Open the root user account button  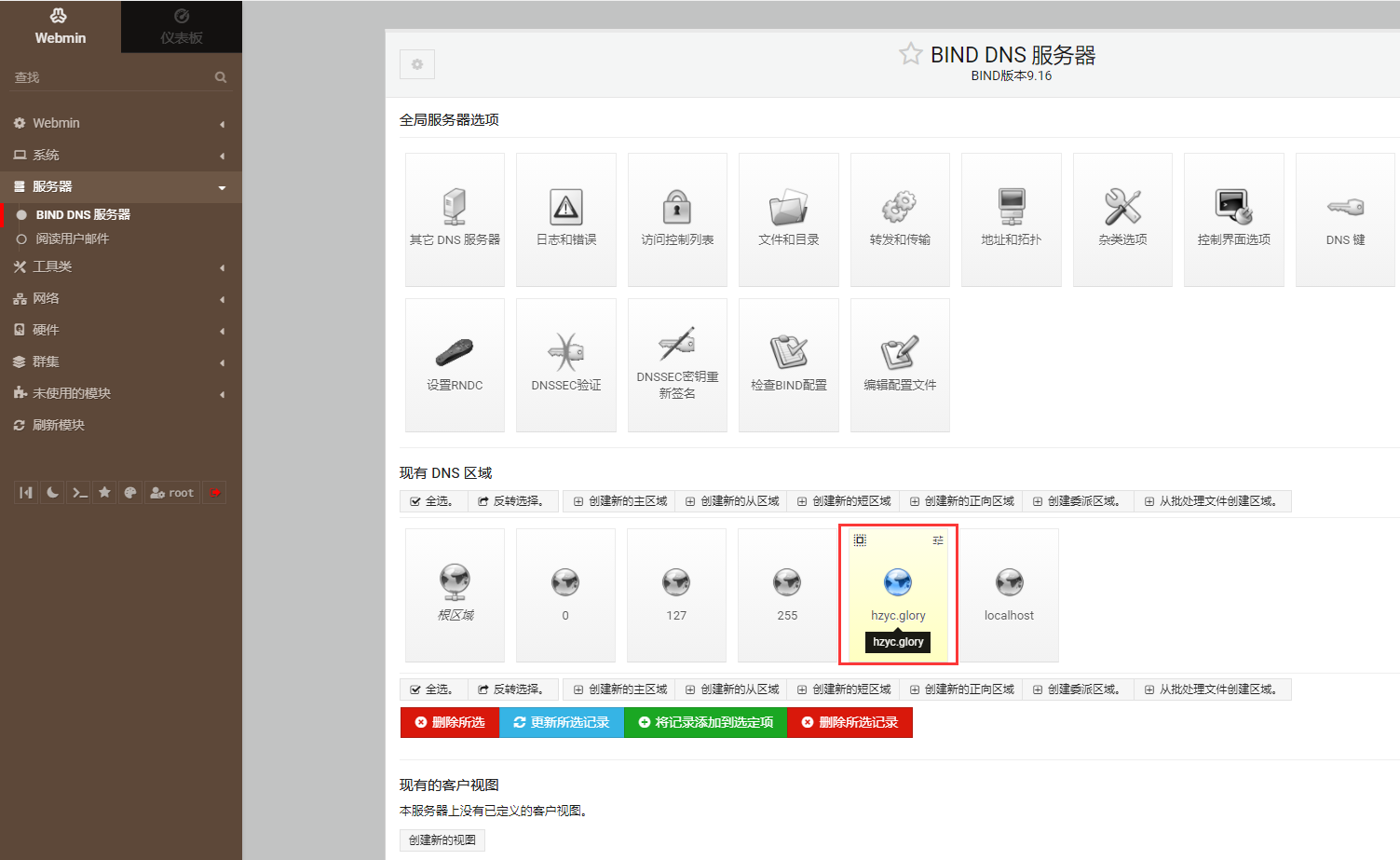click(x=172, y=493)
